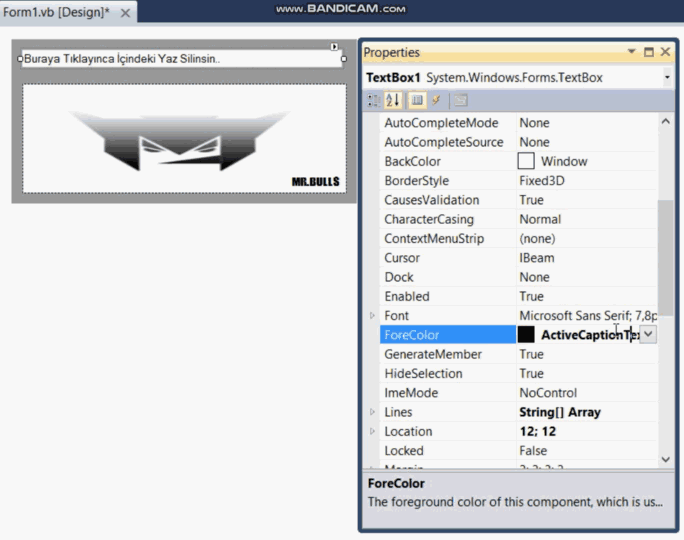Screen dimensions: 684x540
Task: Click the textbox with Buraya Tıklayınca text
Action: pyautogui.click(x=182, y=58)
